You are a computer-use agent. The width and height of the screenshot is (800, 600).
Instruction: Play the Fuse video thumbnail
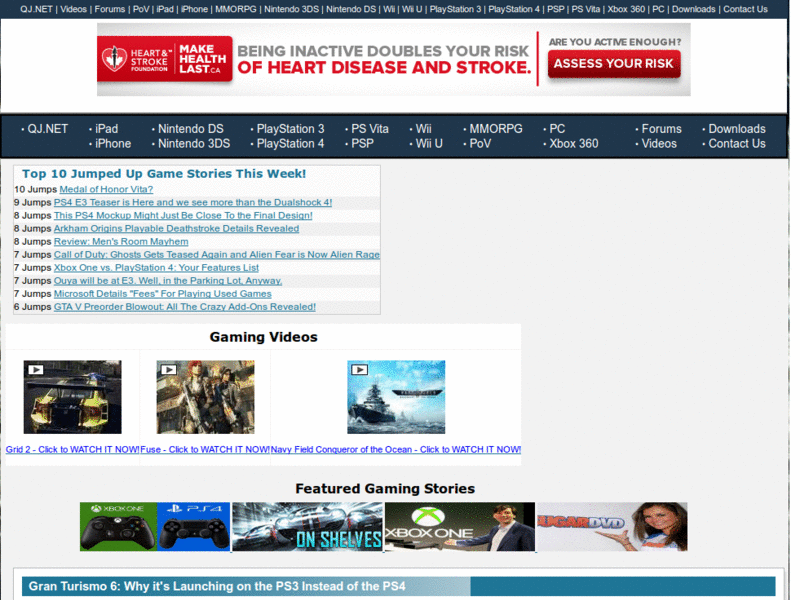(x=205, y=397)
